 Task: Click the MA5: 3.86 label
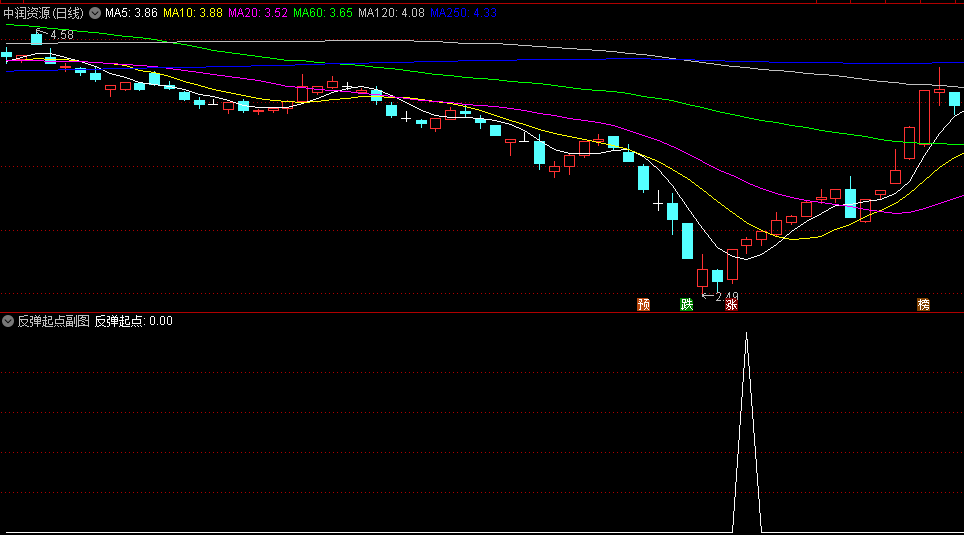click(x=131, y=13)
